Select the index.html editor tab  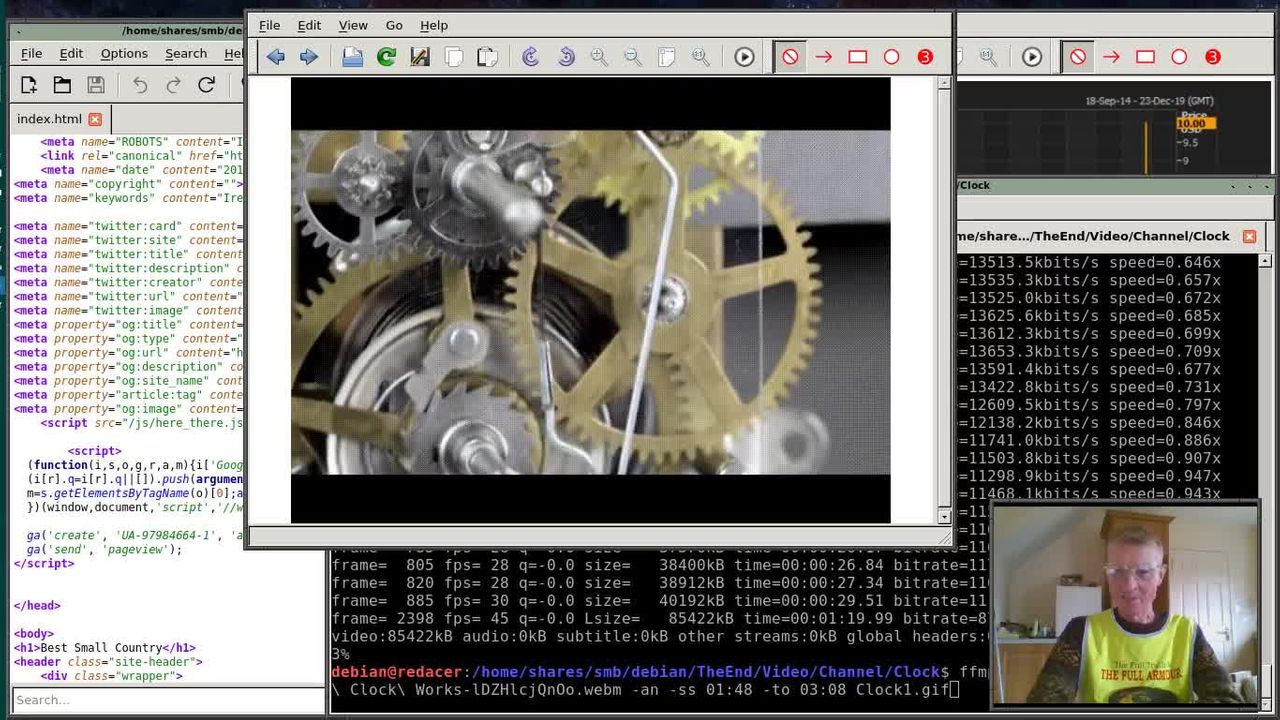click(49, 119)
